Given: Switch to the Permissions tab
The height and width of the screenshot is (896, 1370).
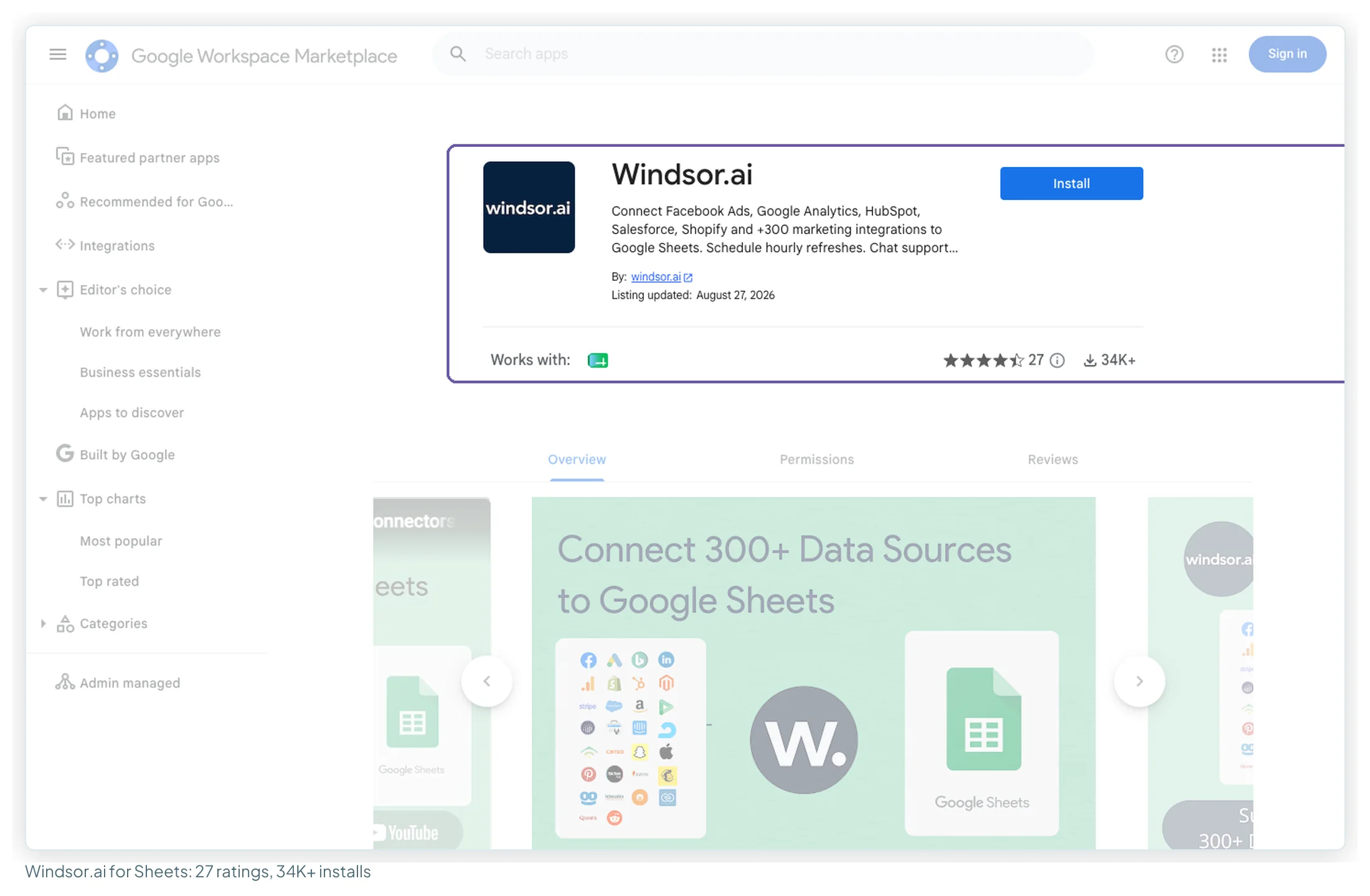Looking at the screenshot, I should (x=816, y=460).
